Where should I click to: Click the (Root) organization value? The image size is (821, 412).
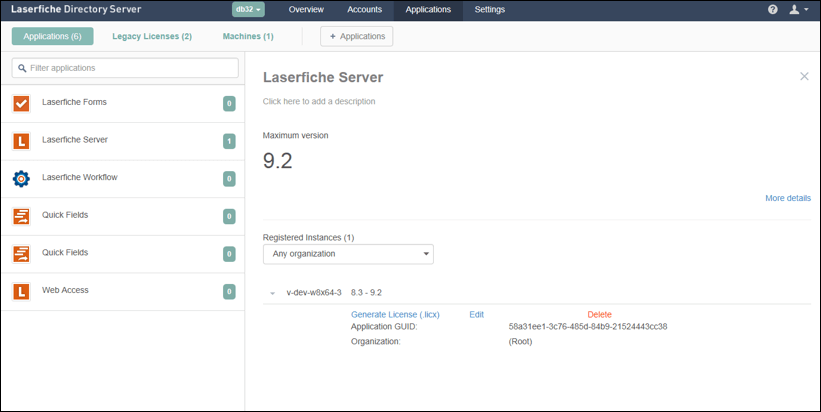(520, 341)
